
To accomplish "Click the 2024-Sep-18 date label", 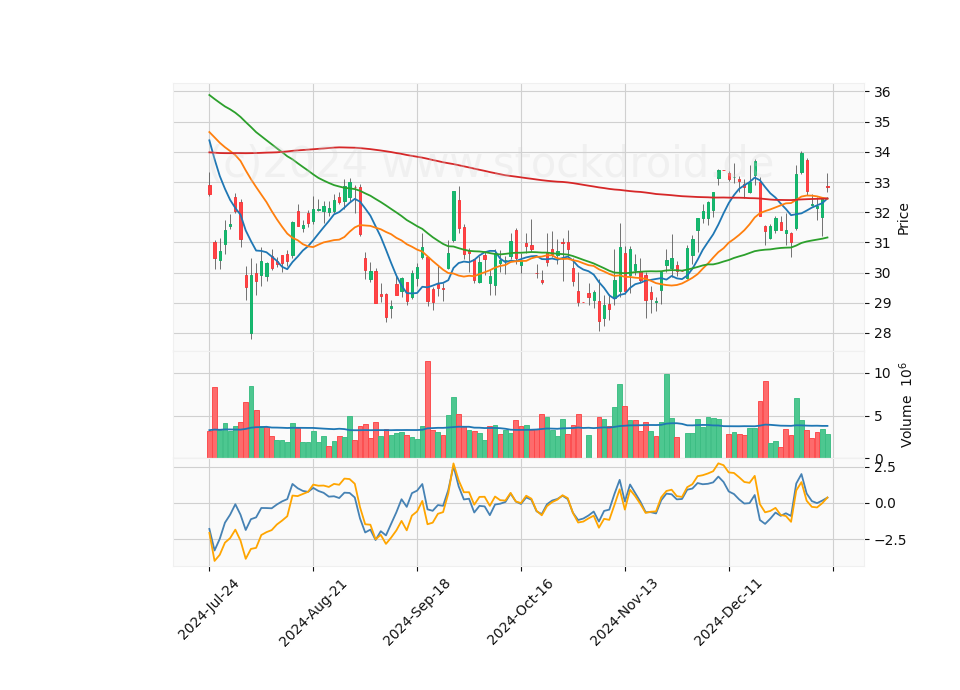I will coord(416,612).
